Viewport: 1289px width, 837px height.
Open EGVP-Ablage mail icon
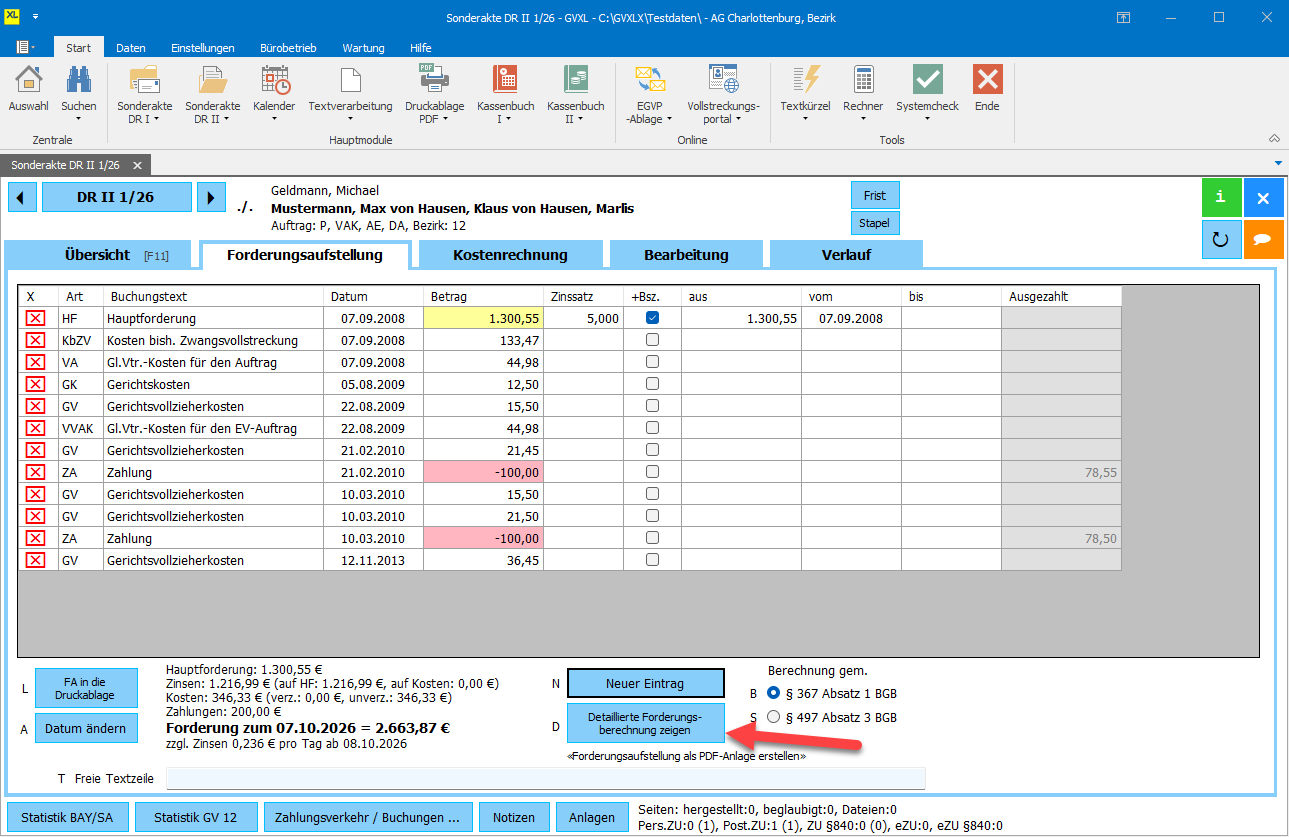[651, 80]
